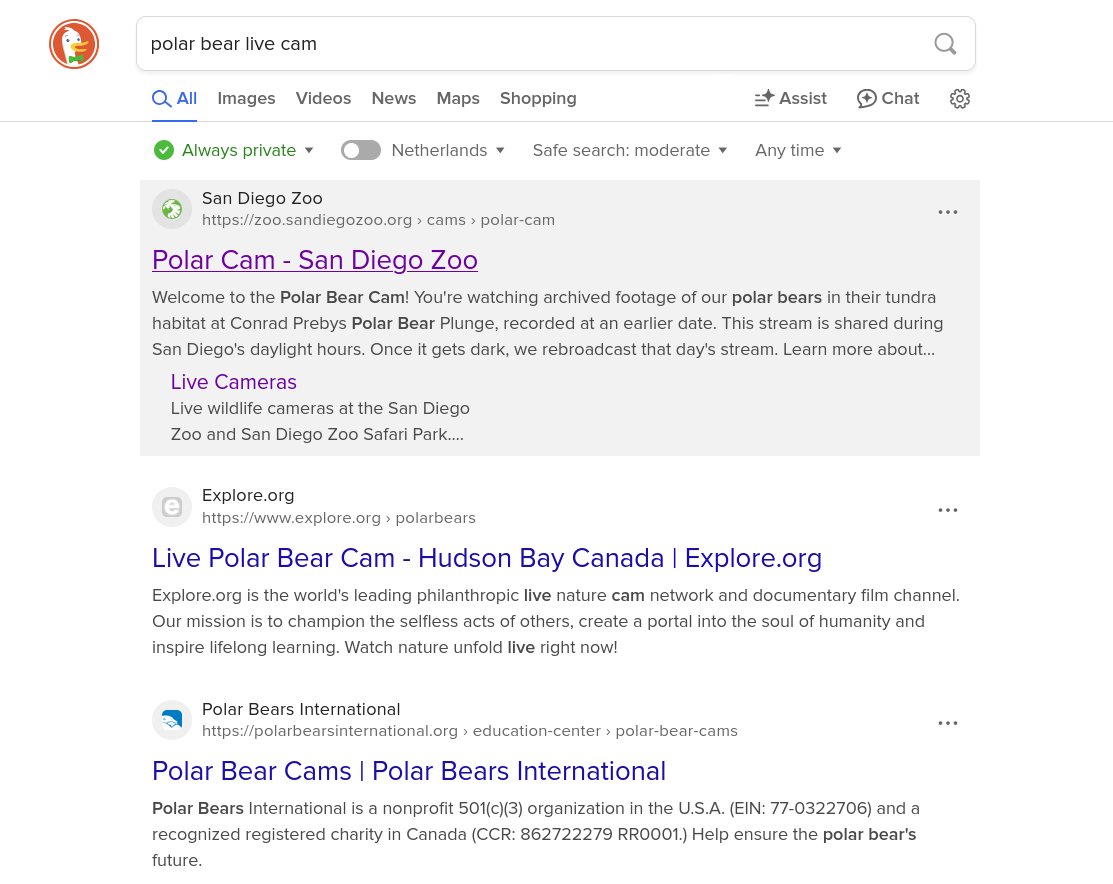Switch to the Images tab

click(246, 99)
